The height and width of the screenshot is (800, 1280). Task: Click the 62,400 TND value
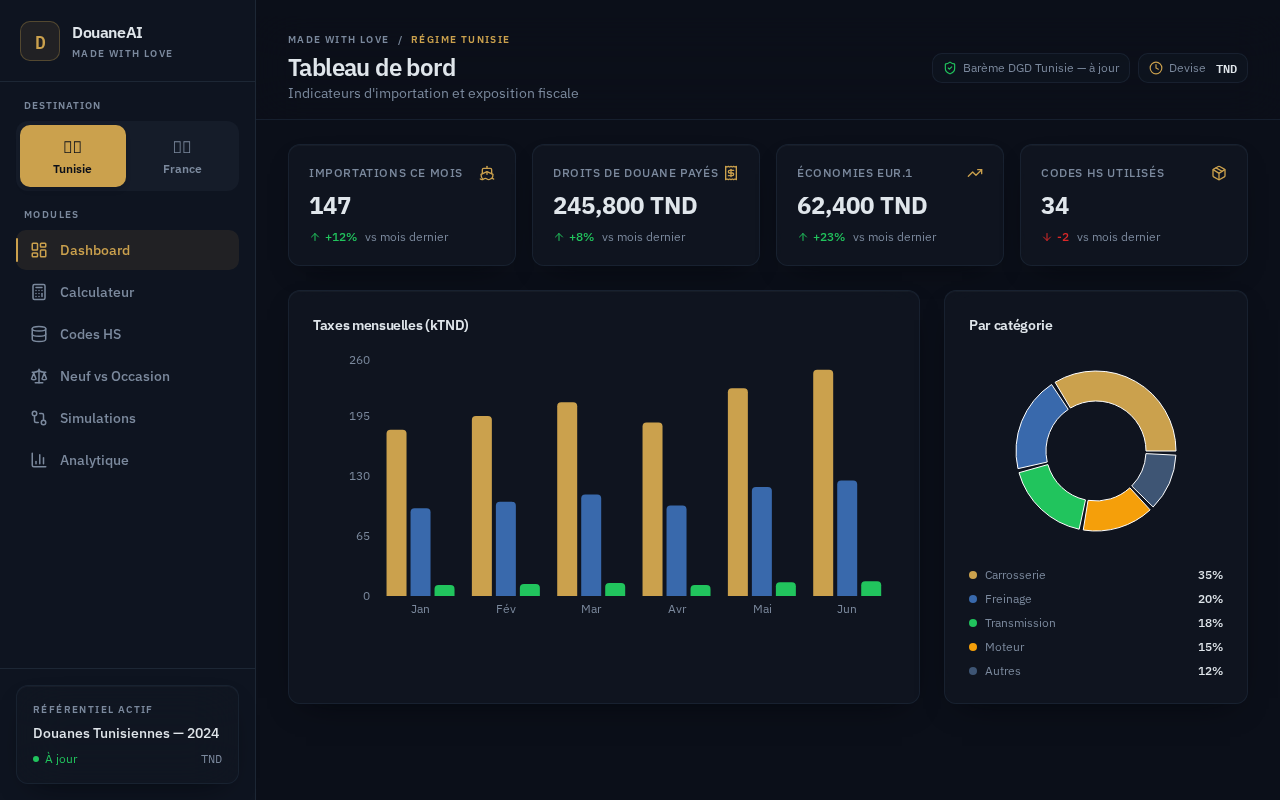tap(862, 206)
